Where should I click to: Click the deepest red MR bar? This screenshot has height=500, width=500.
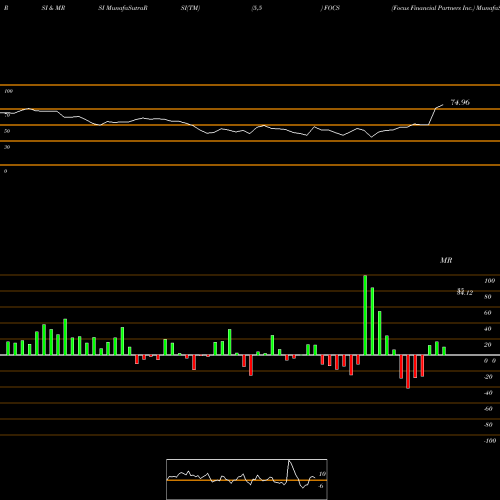(x=408, y=372)
